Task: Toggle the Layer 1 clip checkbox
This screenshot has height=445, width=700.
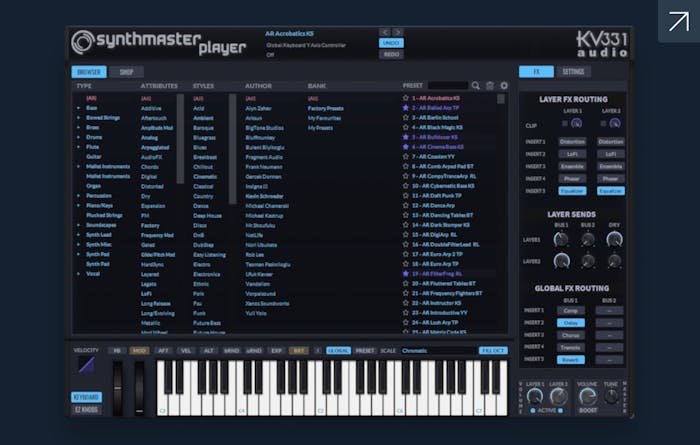Action: [x=564, y=124]
